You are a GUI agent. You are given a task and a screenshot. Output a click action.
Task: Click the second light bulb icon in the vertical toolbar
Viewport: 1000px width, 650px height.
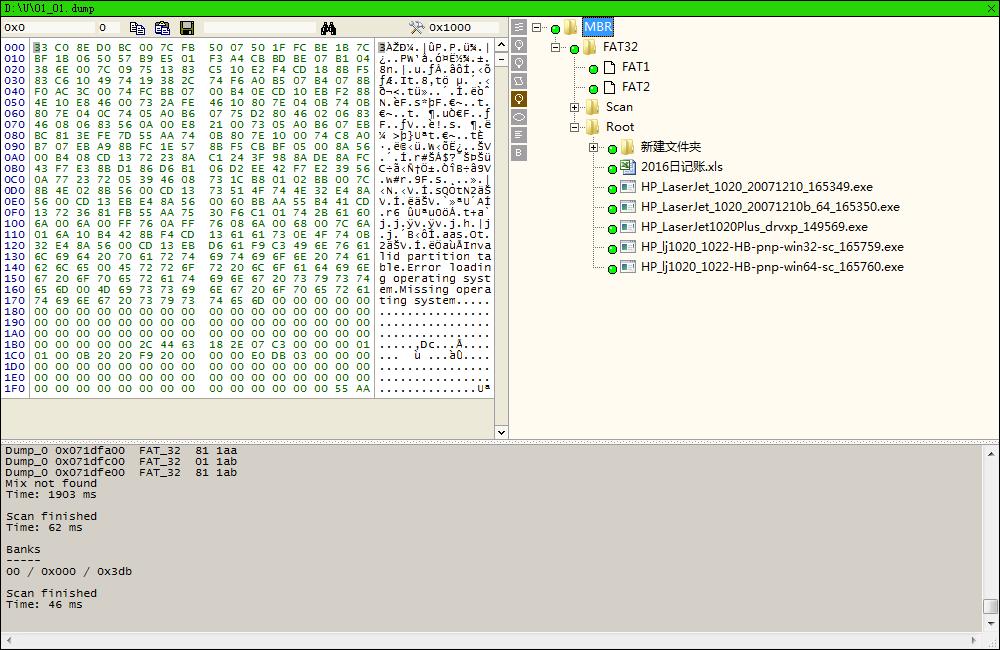click(x=519, y=63)
